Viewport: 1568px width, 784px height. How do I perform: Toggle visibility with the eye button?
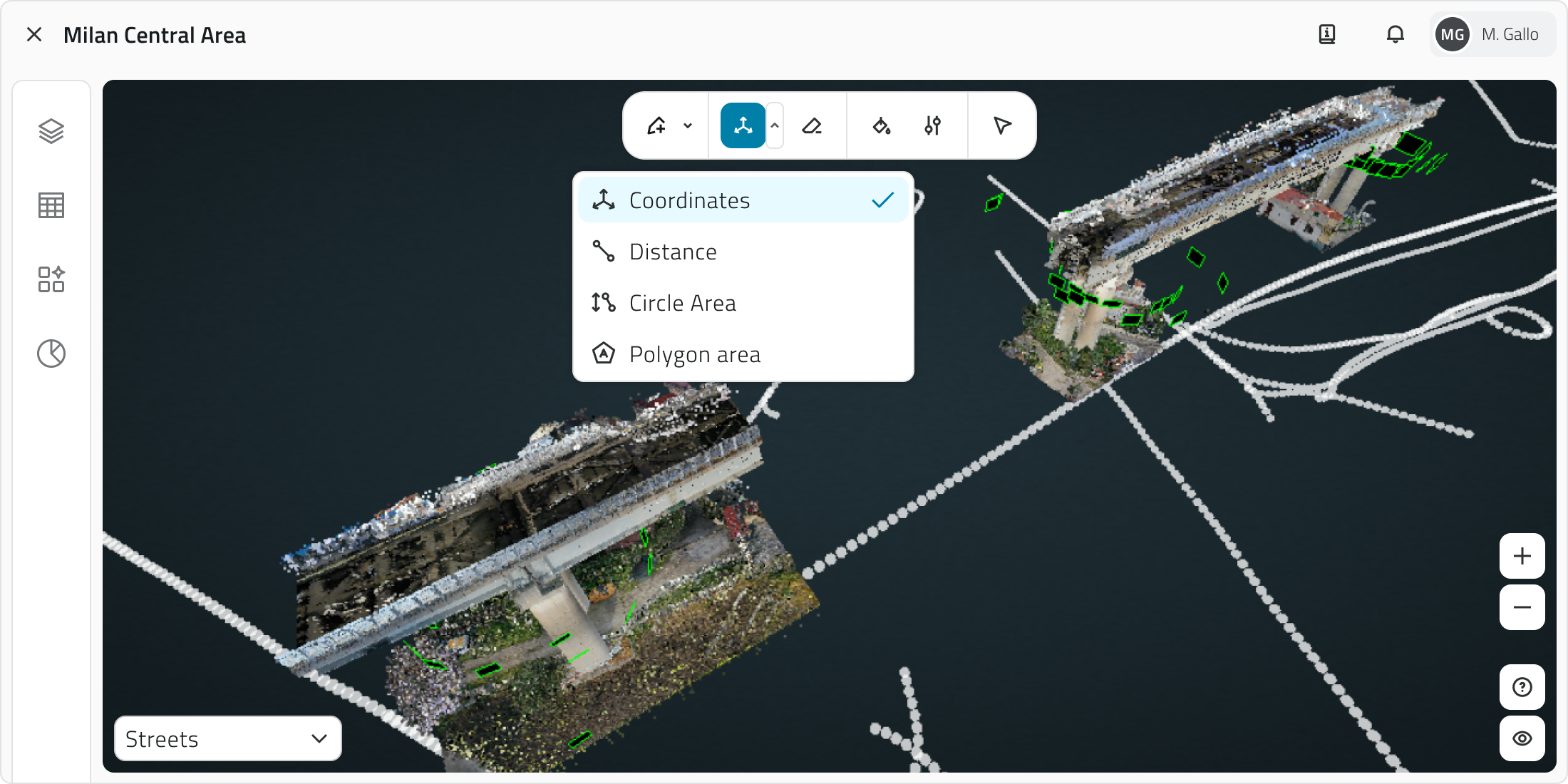point(1522,738)
